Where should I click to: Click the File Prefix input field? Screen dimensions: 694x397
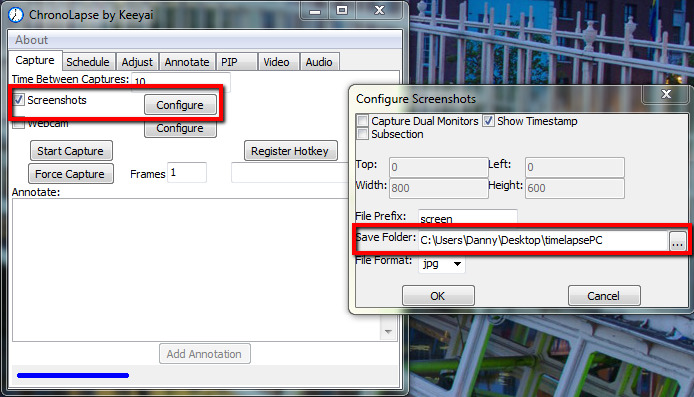467,217
